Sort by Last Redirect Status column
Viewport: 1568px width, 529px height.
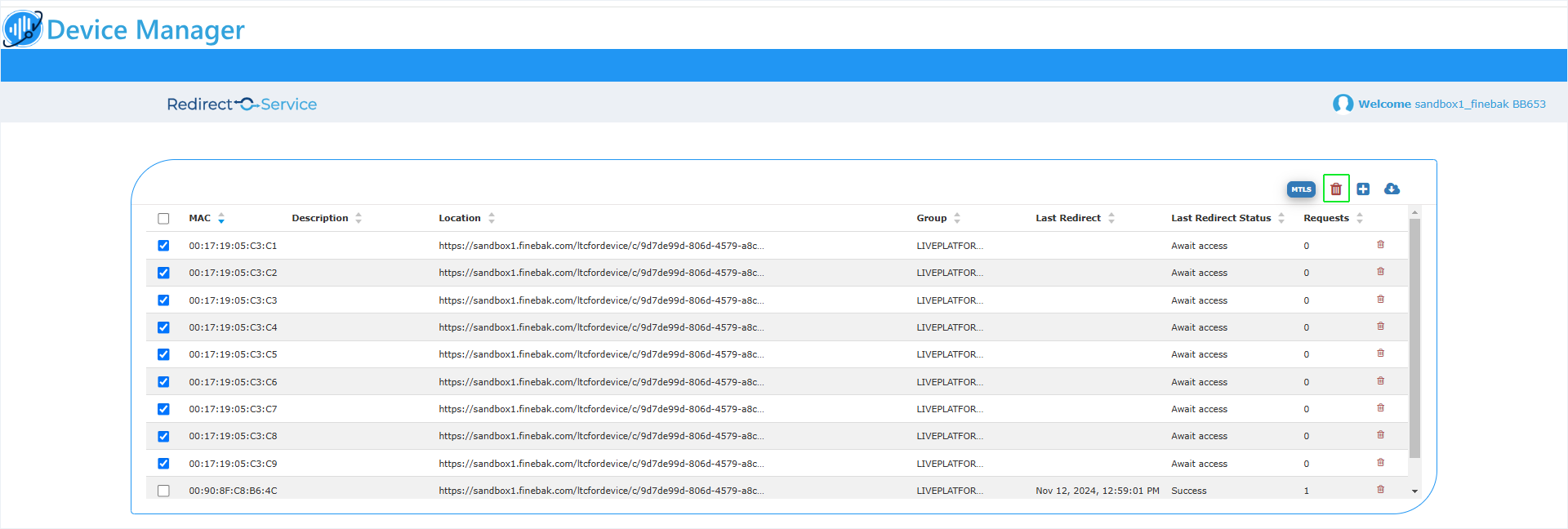click(1281, 218)
